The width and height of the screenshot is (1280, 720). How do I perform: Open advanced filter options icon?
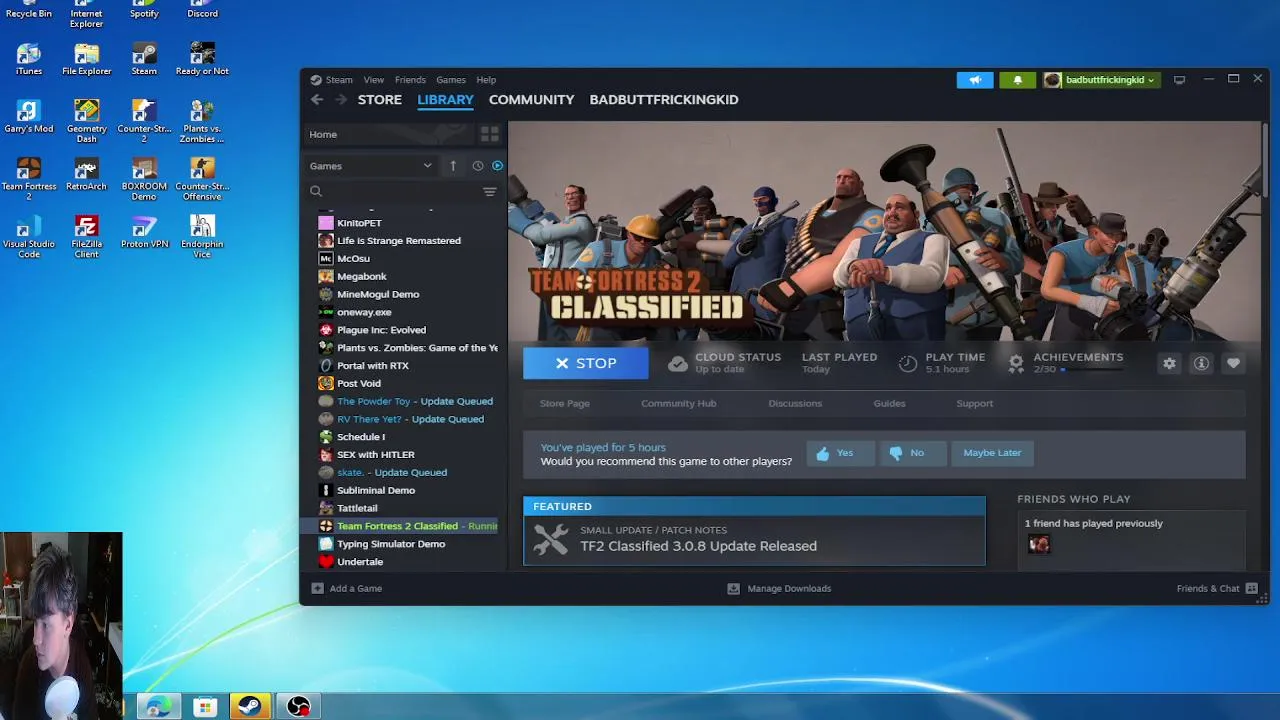tap(489, 191)
